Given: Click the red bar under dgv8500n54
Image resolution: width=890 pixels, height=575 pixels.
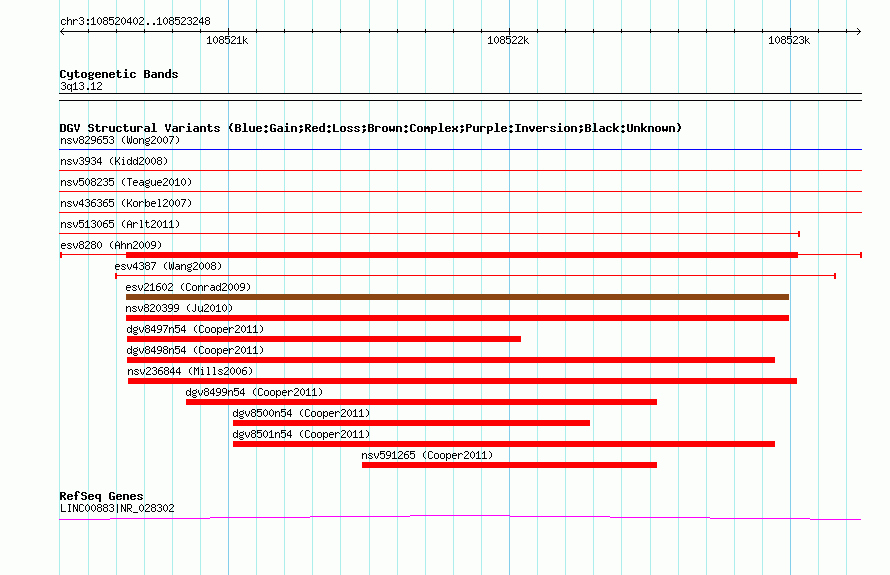Looking at the screenshot, I should pyautogui.click(x=412, y=423).
